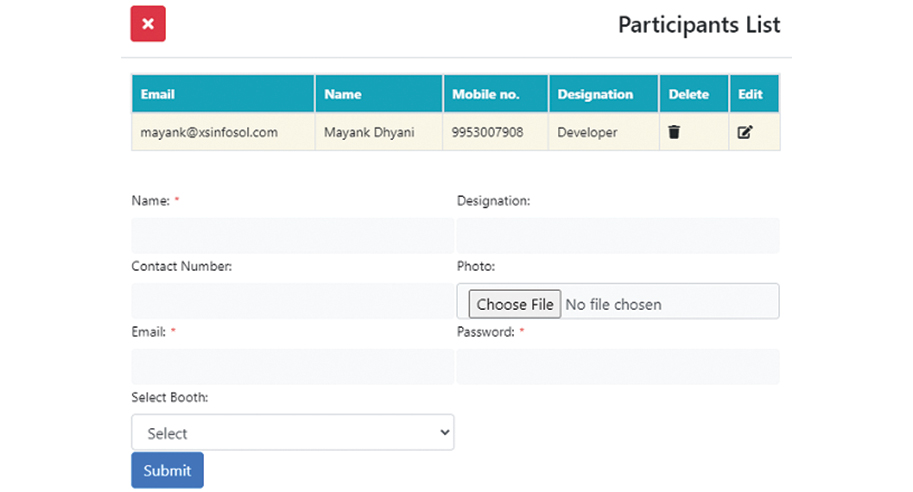Click the Edit column header
The height and width of the screenshot is (492, 913).
tap(750, 94)
